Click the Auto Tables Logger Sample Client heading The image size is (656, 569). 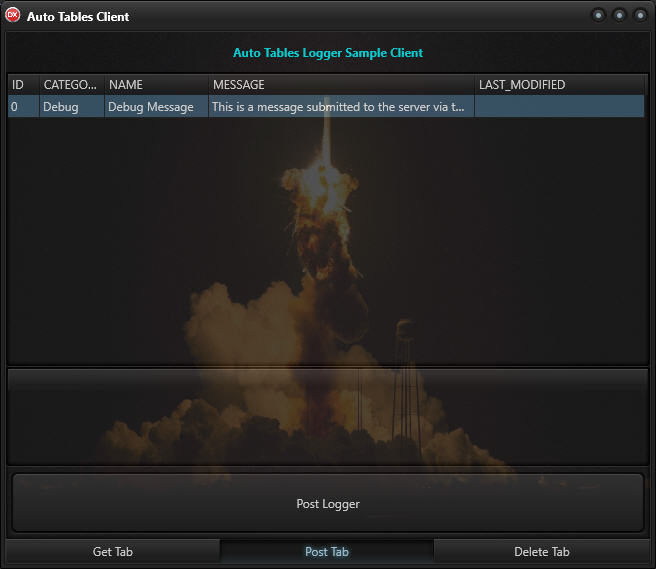(328, 53)
